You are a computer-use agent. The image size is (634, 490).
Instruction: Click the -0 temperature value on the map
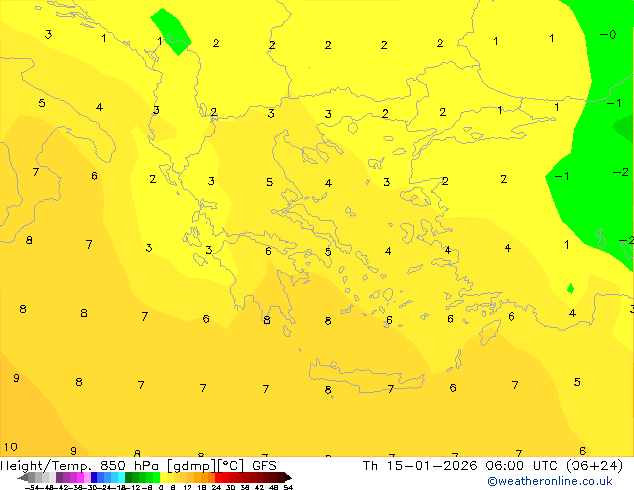(x=608, y=35)
